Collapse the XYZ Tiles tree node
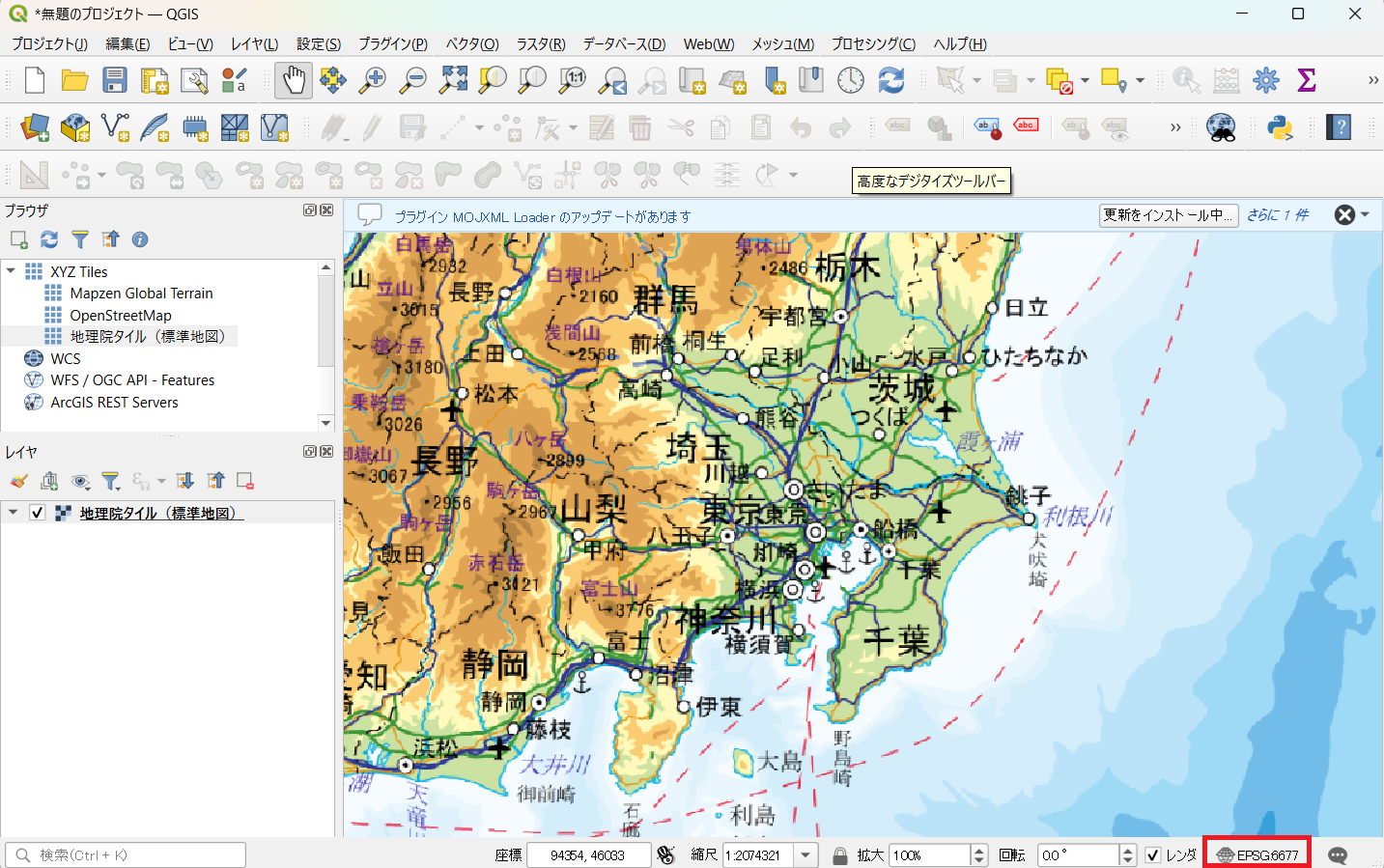Image resolution: width=1384 pixels, height=868 pixels. [x=12, y=271]
